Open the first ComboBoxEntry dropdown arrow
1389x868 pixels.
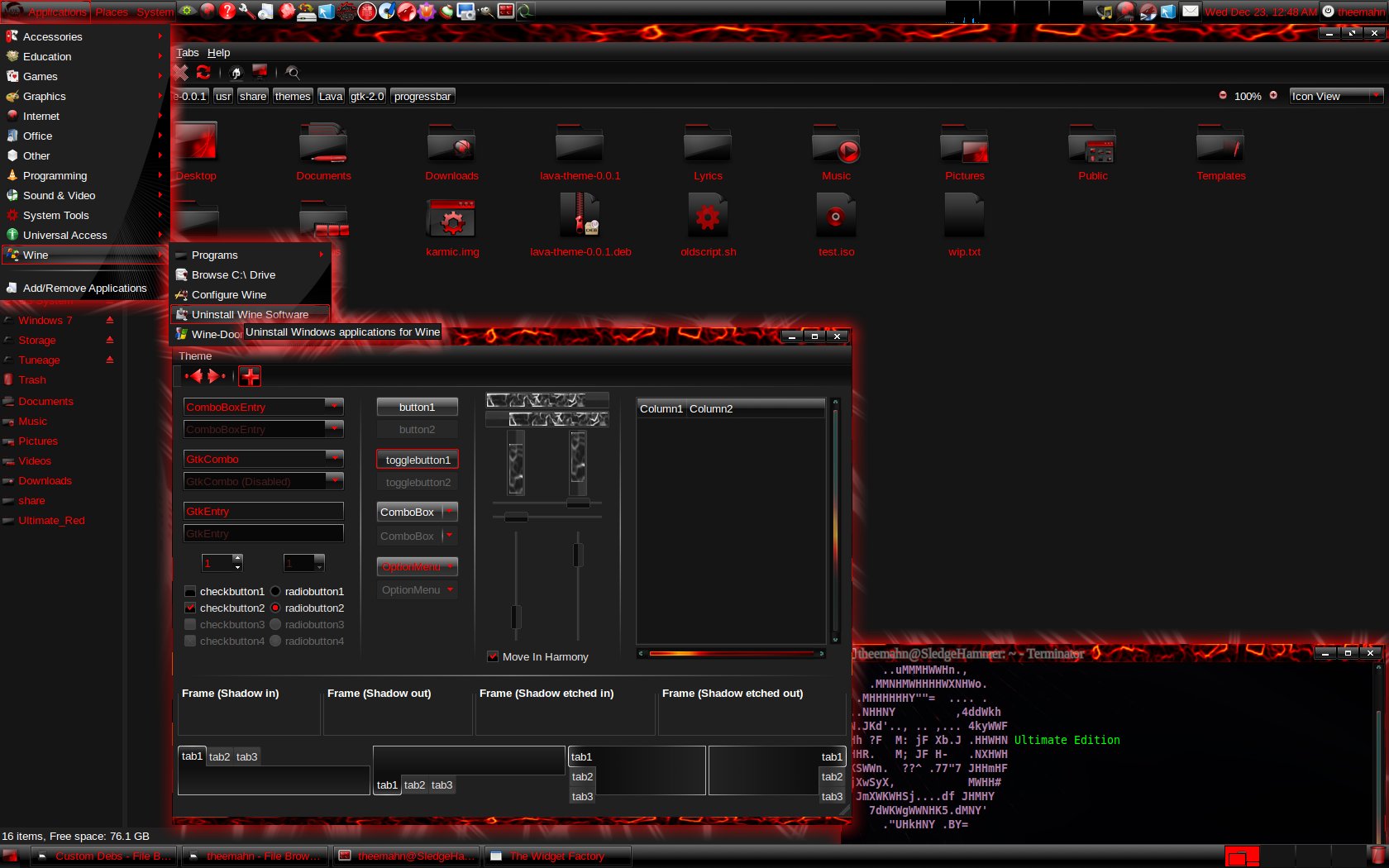(334, 407)
